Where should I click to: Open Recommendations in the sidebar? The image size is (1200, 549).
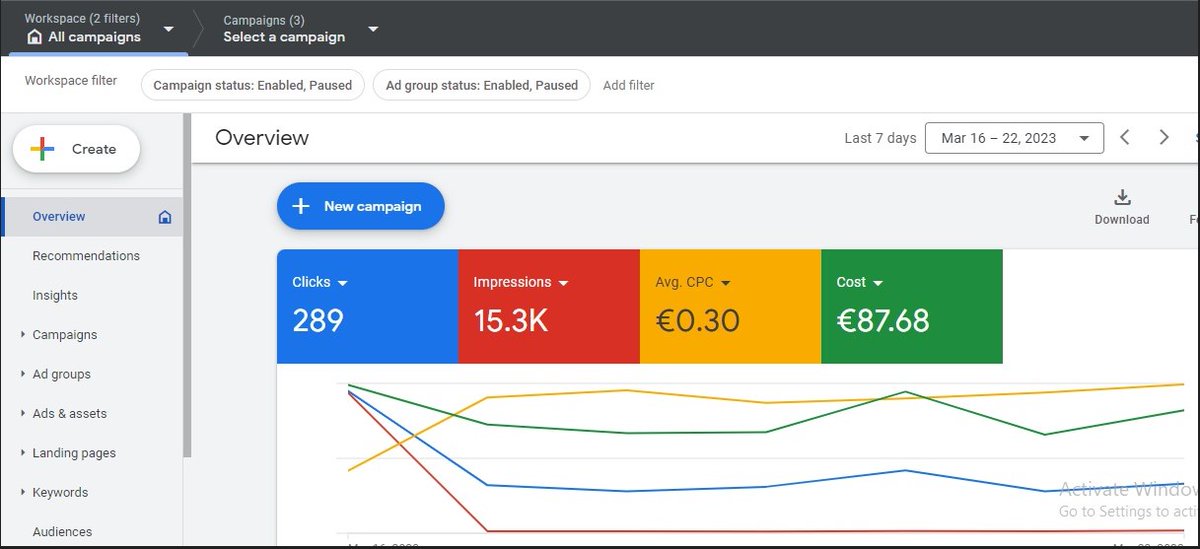point(86,256)
